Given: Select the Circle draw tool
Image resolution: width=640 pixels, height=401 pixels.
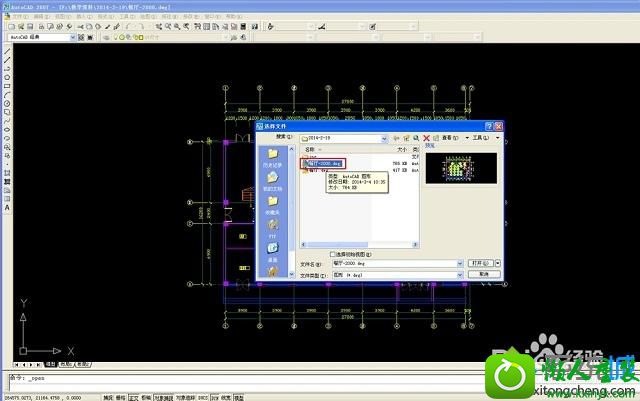Looking at the screenshot, I should point(7,104).
